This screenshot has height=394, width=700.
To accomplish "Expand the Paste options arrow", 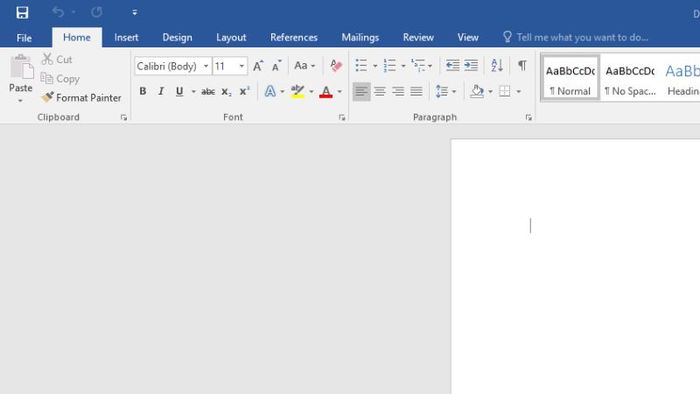I will point(21,101).
